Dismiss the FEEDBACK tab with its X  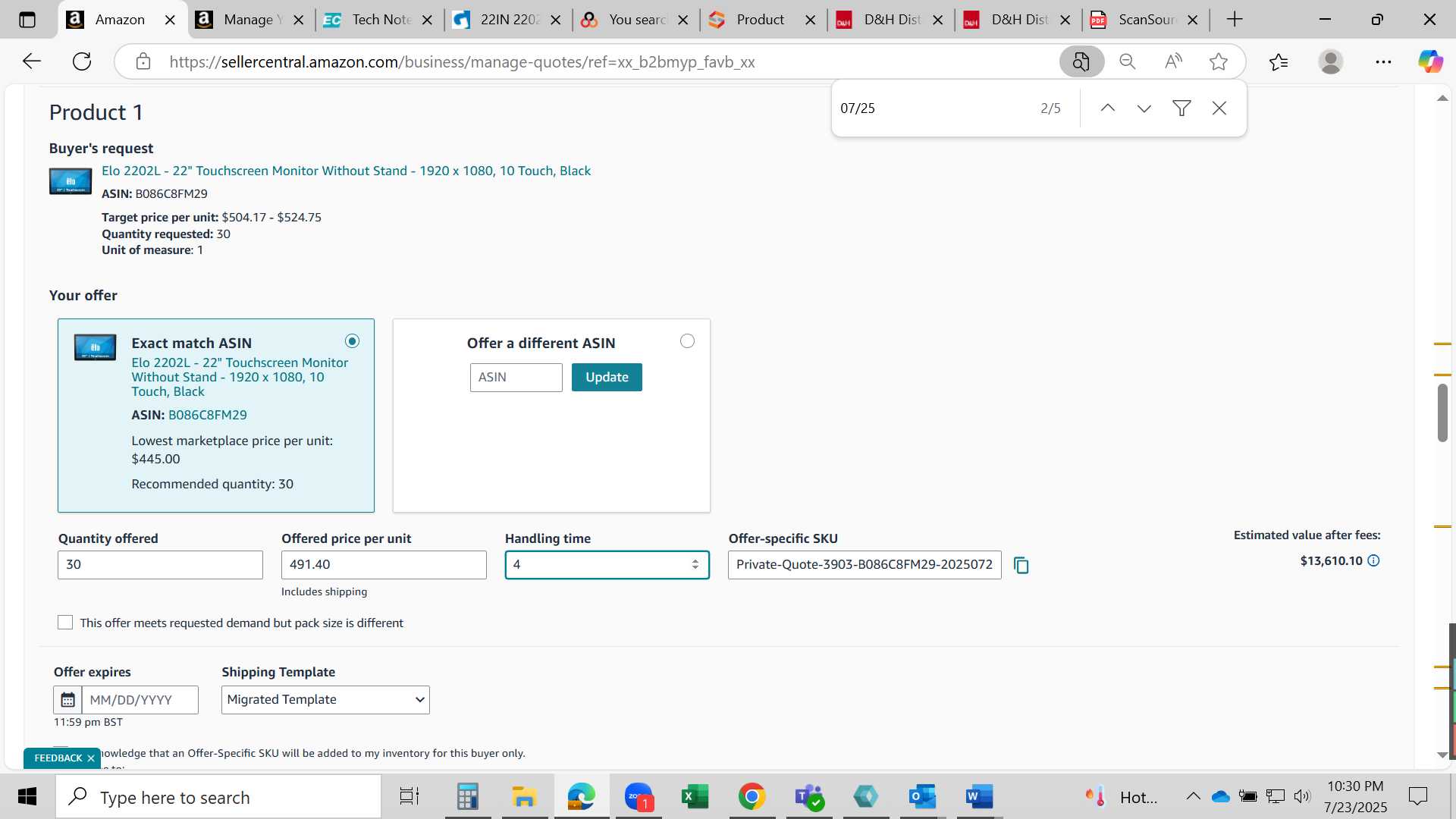[91, 758]
